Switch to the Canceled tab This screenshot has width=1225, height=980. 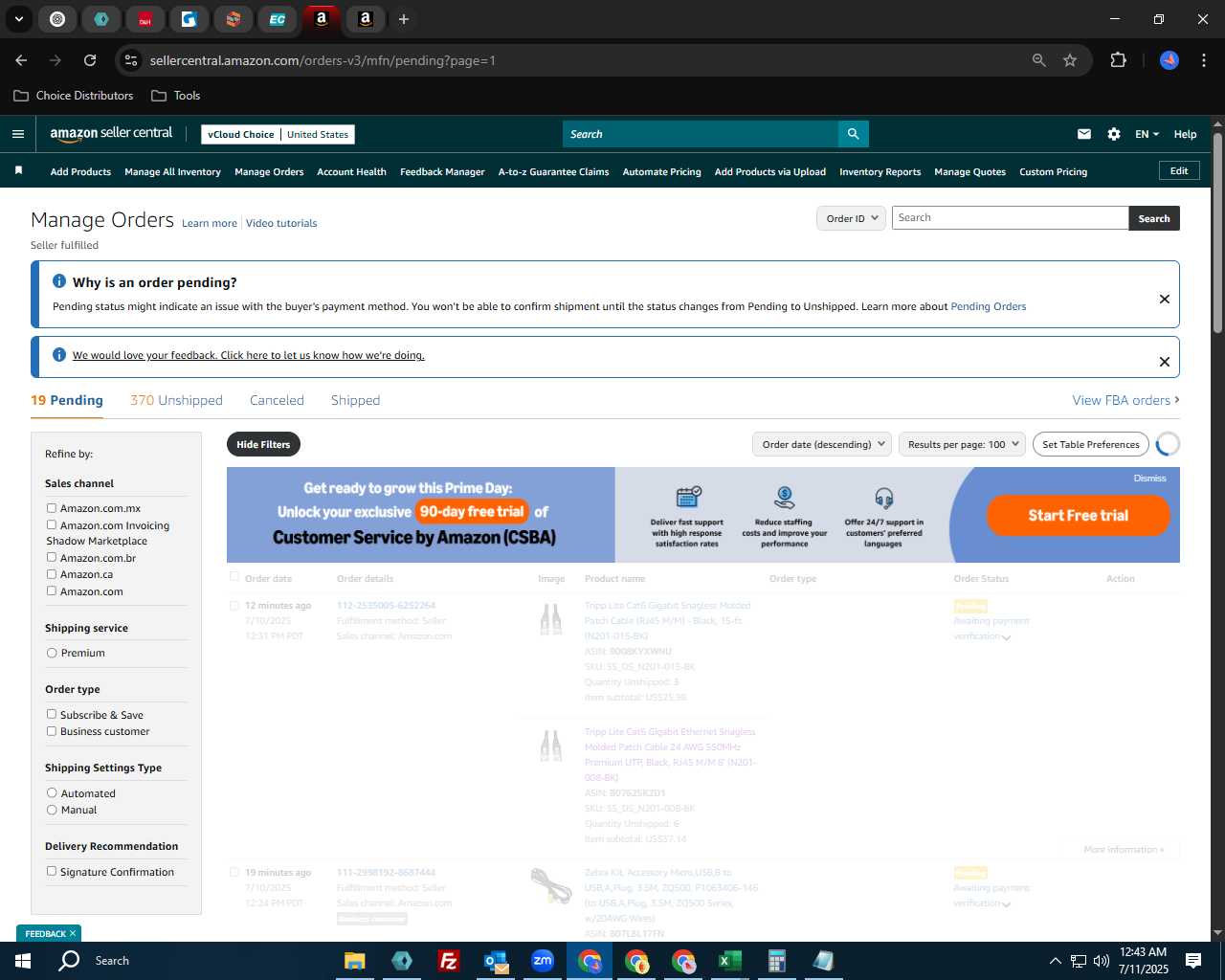point(277,400)
